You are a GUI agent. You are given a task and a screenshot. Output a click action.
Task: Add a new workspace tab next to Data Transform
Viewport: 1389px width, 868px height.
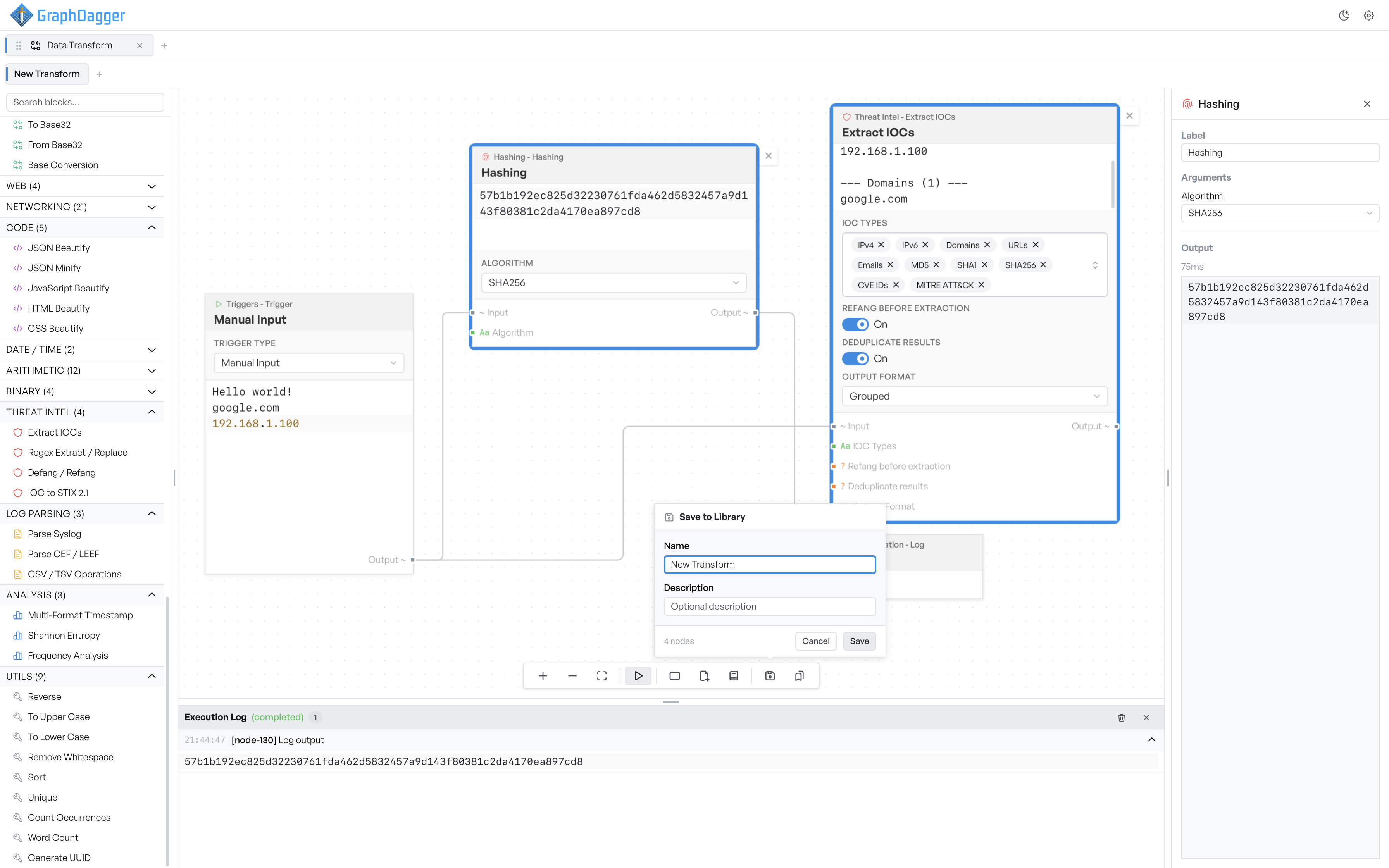point(164,45)
